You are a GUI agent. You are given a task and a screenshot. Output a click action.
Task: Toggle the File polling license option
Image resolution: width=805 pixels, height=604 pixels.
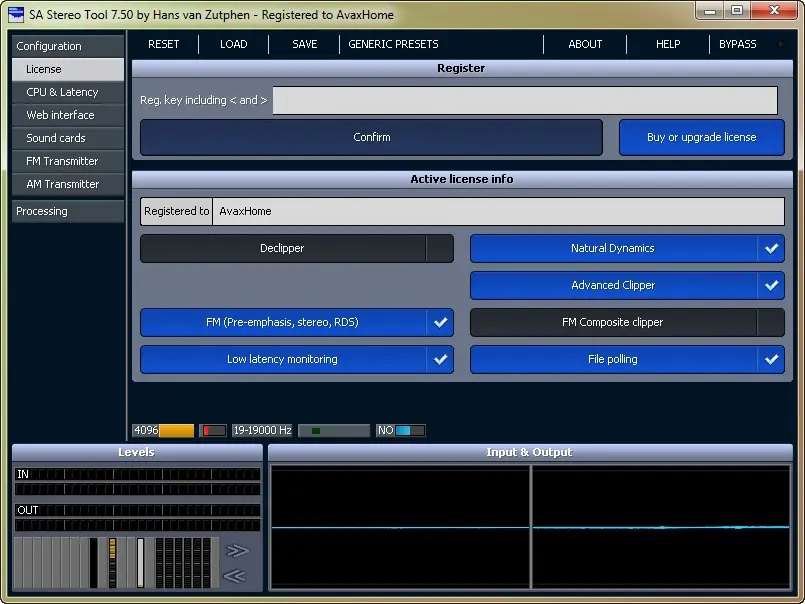coord(627,360)
